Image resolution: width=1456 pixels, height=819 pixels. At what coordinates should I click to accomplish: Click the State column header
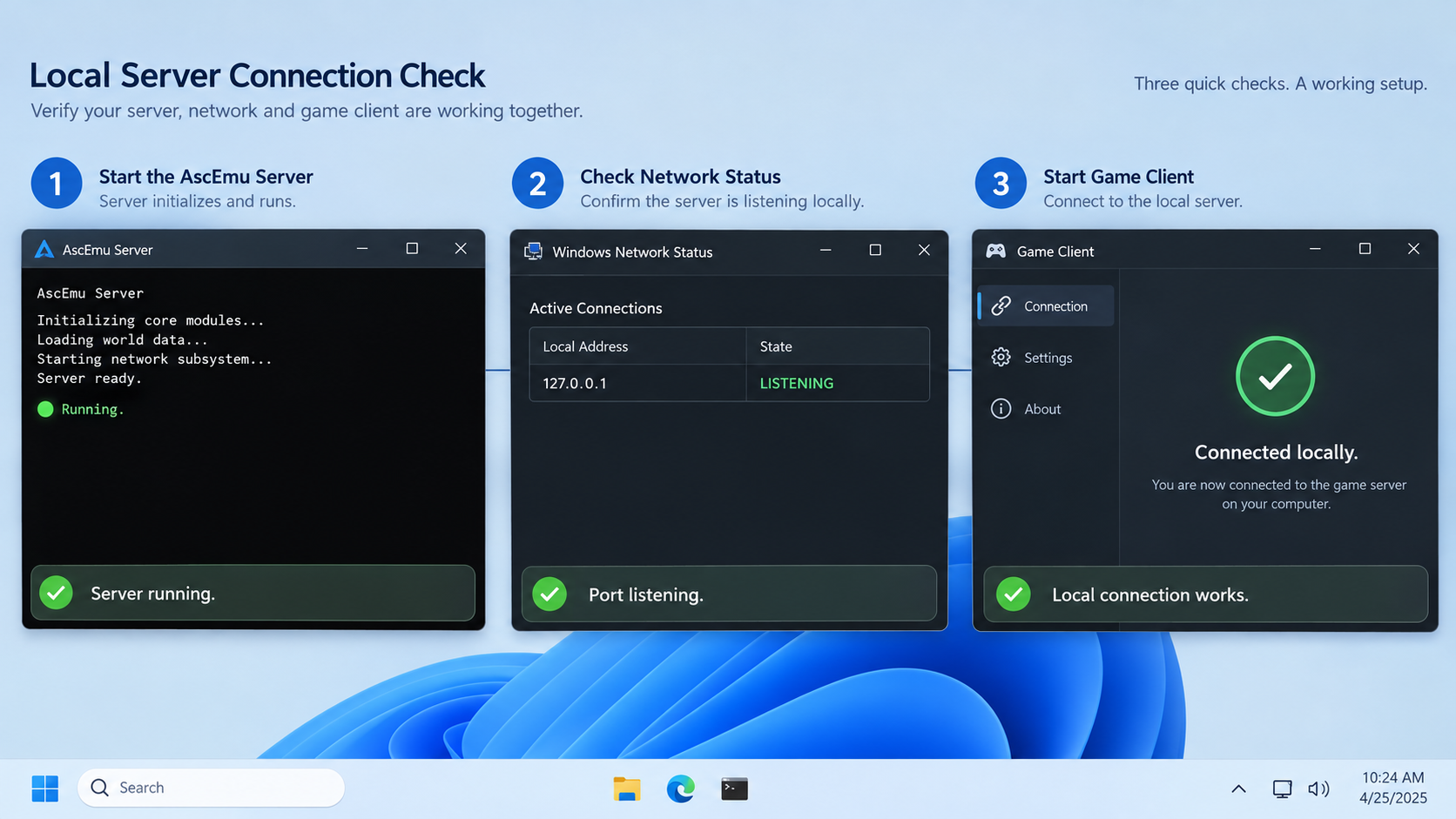[x=838, y=346]
